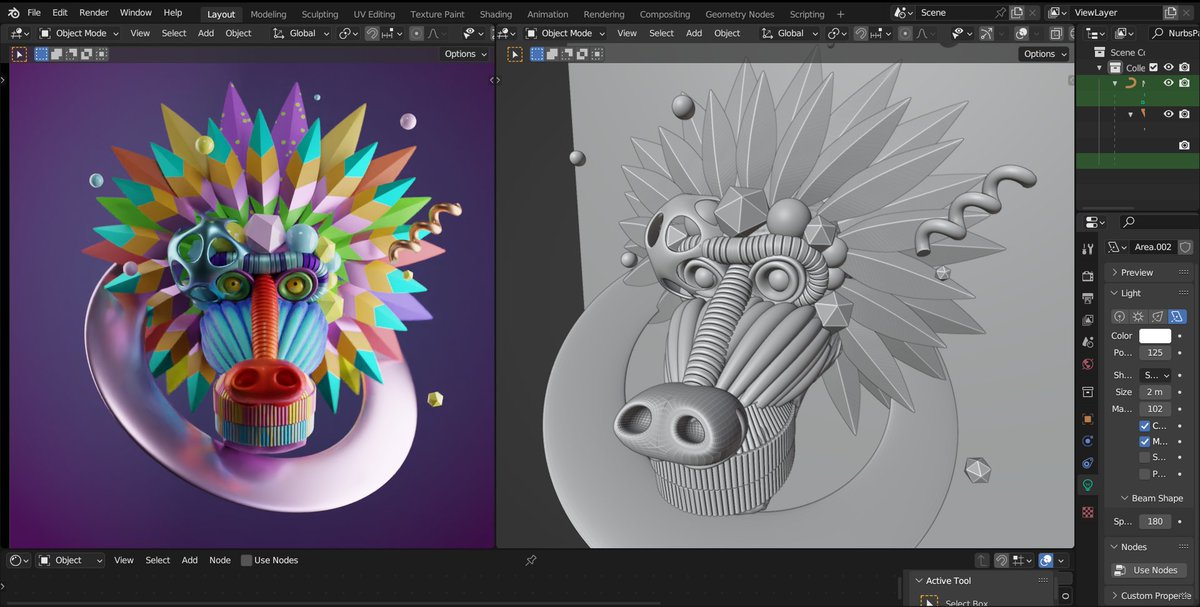
Task: Open the Texture properties tab (checker icon)
Action: 1088,512
